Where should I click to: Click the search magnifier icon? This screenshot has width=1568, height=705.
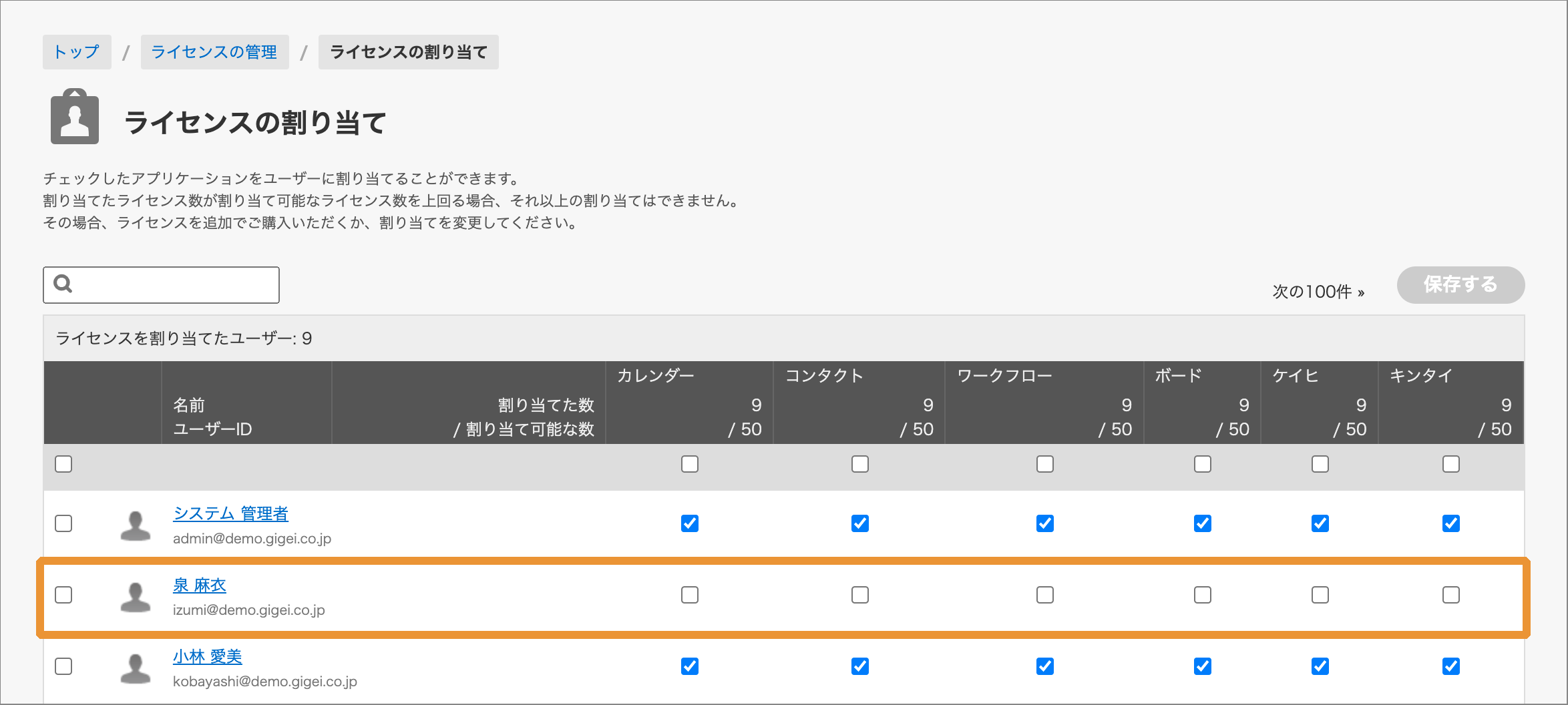pos(63,284)
